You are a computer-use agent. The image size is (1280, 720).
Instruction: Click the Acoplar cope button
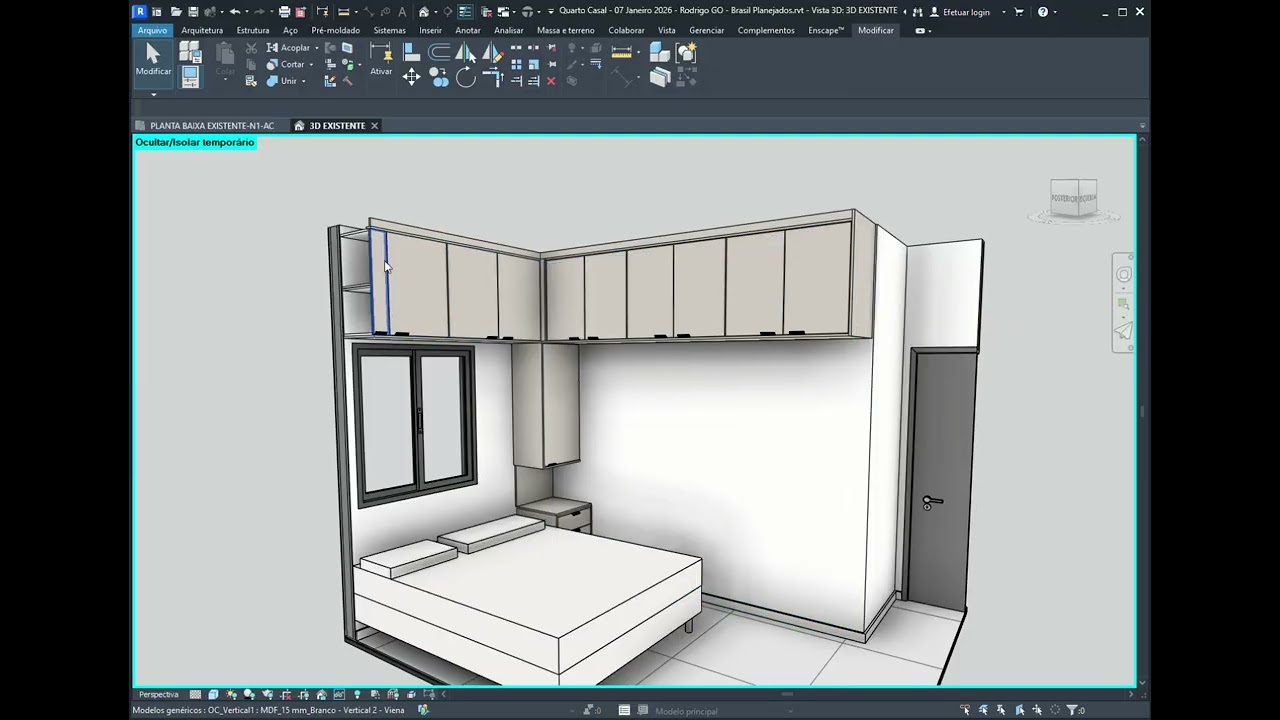(x=288, y=48)
